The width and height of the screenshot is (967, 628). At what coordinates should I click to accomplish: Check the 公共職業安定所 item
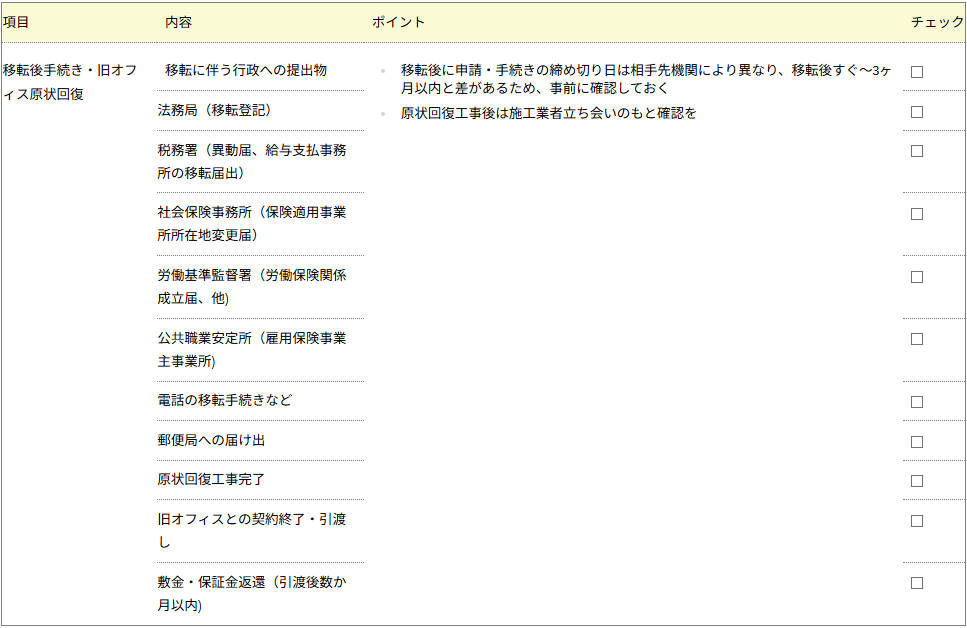(x=916, y=338)
